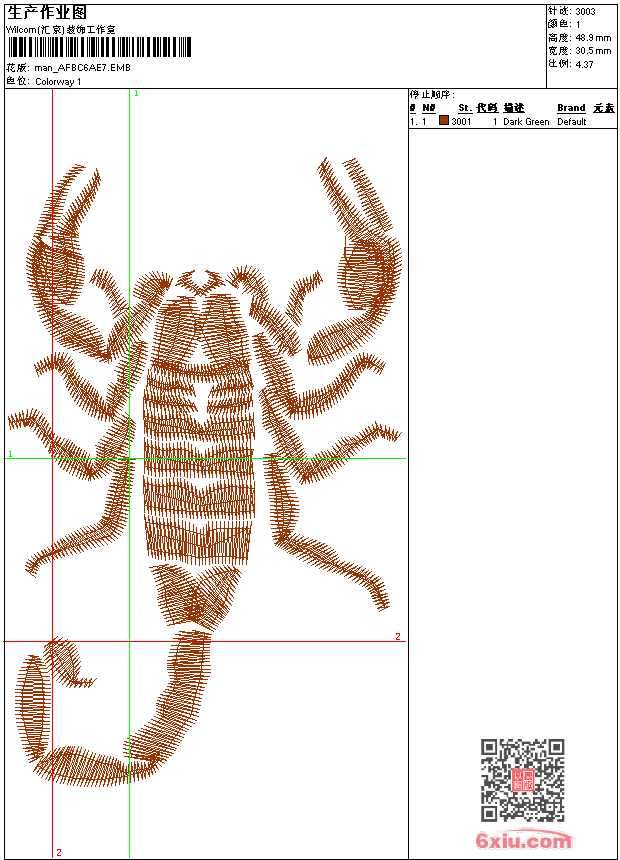The width and height of the screenshot is (620, 860).
Task: Click the red marker 2 at right edge
Action: pos(397,636)
